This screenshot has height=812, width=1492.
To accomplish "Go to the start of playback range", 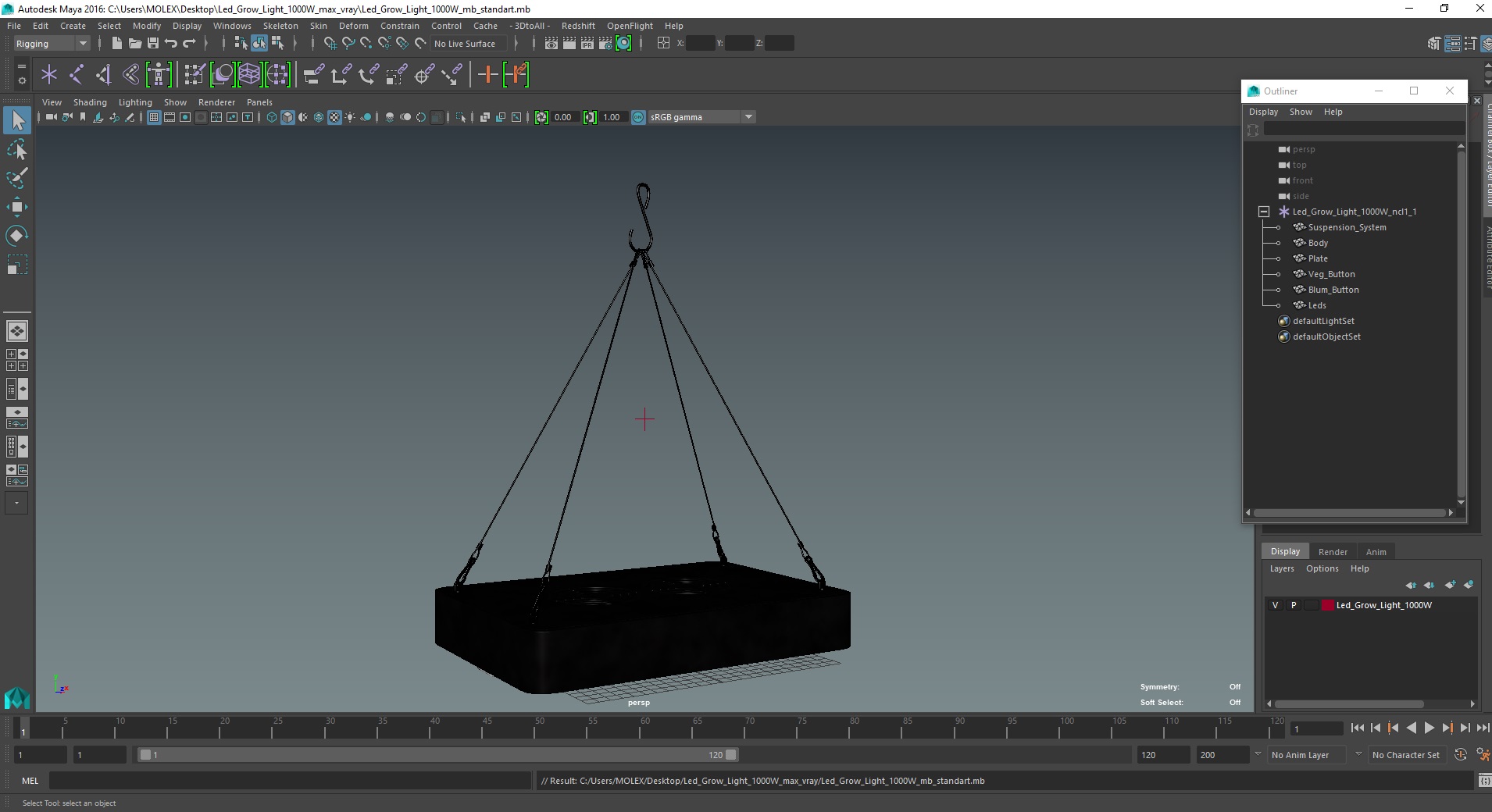I will click(x=1358, y=728).
